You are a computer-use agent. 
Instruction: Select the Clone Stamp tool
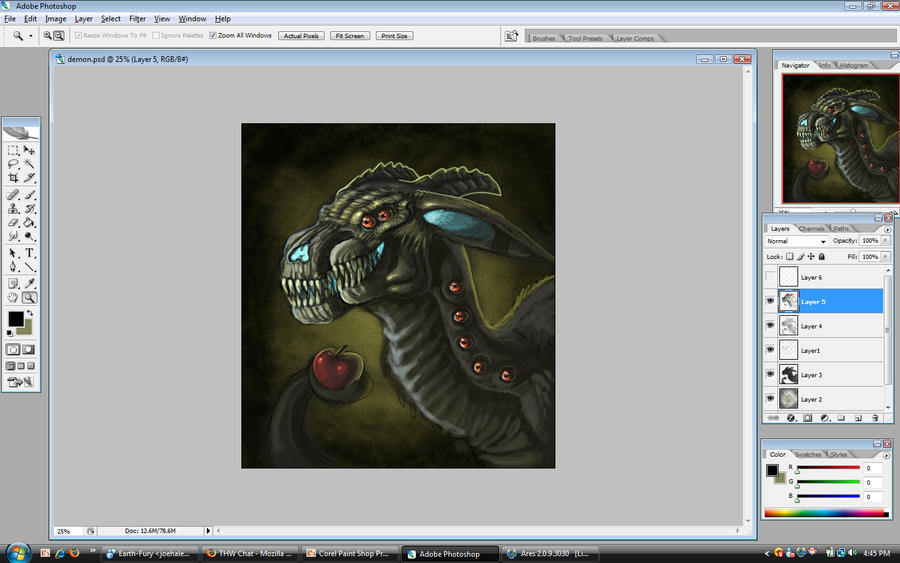[x=13, y=209]
